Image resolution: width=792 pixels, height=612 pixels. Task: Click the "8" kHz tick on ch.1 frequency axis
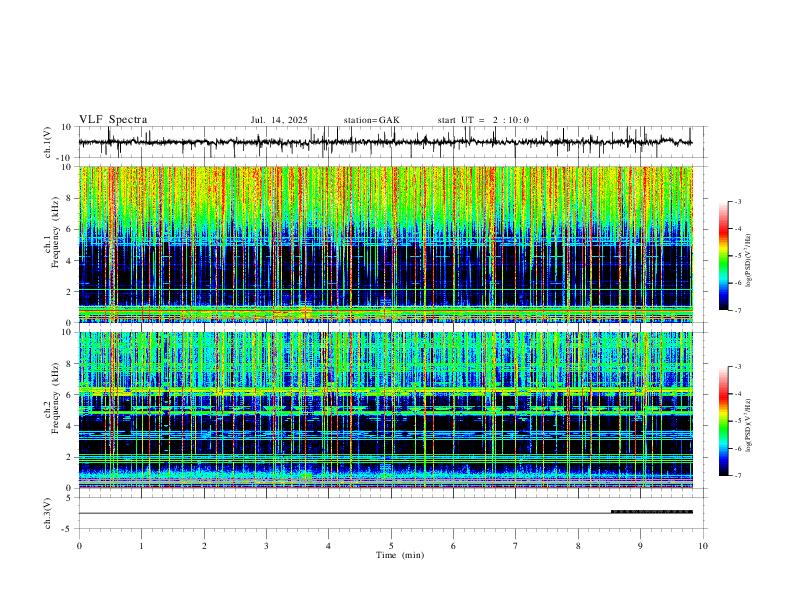(x=70, y=198)
